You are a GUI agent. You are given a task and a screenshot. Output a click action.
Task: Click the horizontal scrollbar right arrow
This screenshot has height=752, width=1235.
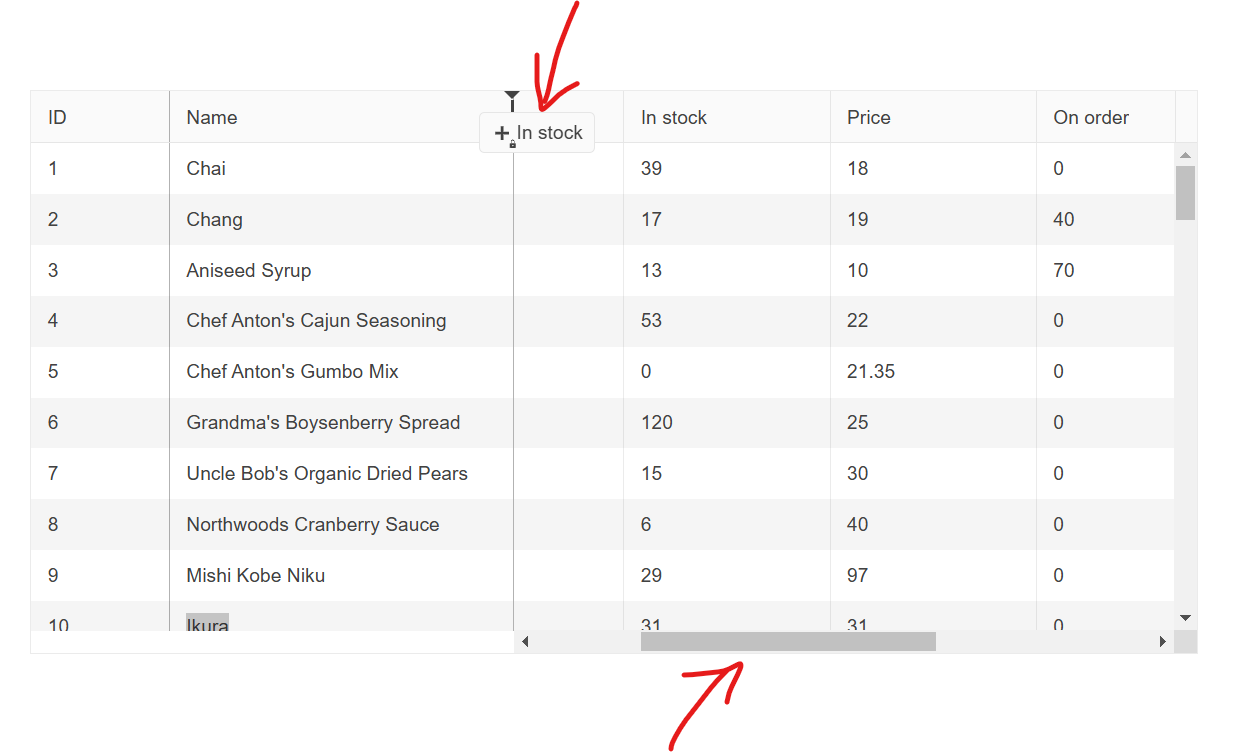[1162, 641]
